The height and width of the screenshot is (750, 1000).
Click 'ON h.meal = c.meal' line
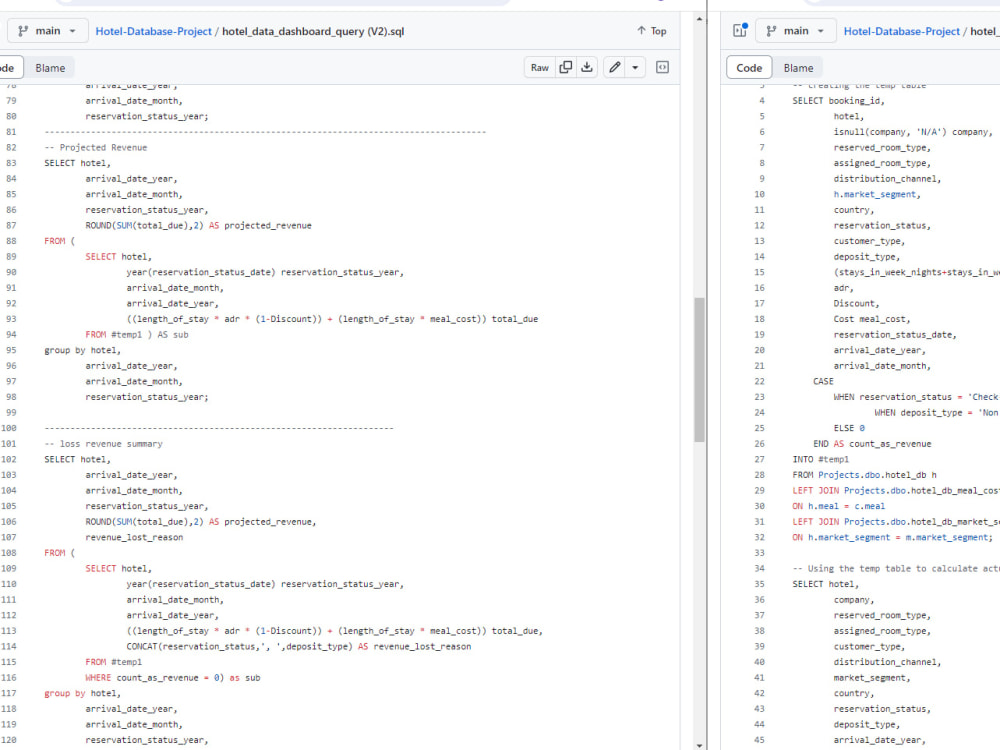838,506
